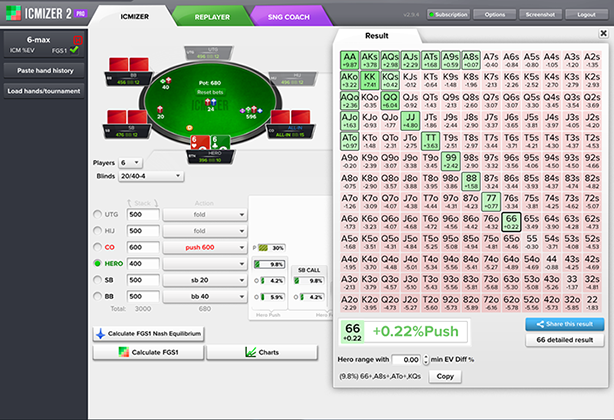Select the HIJ position radio button
614x420 pixels.
click(x=97, y=231)
